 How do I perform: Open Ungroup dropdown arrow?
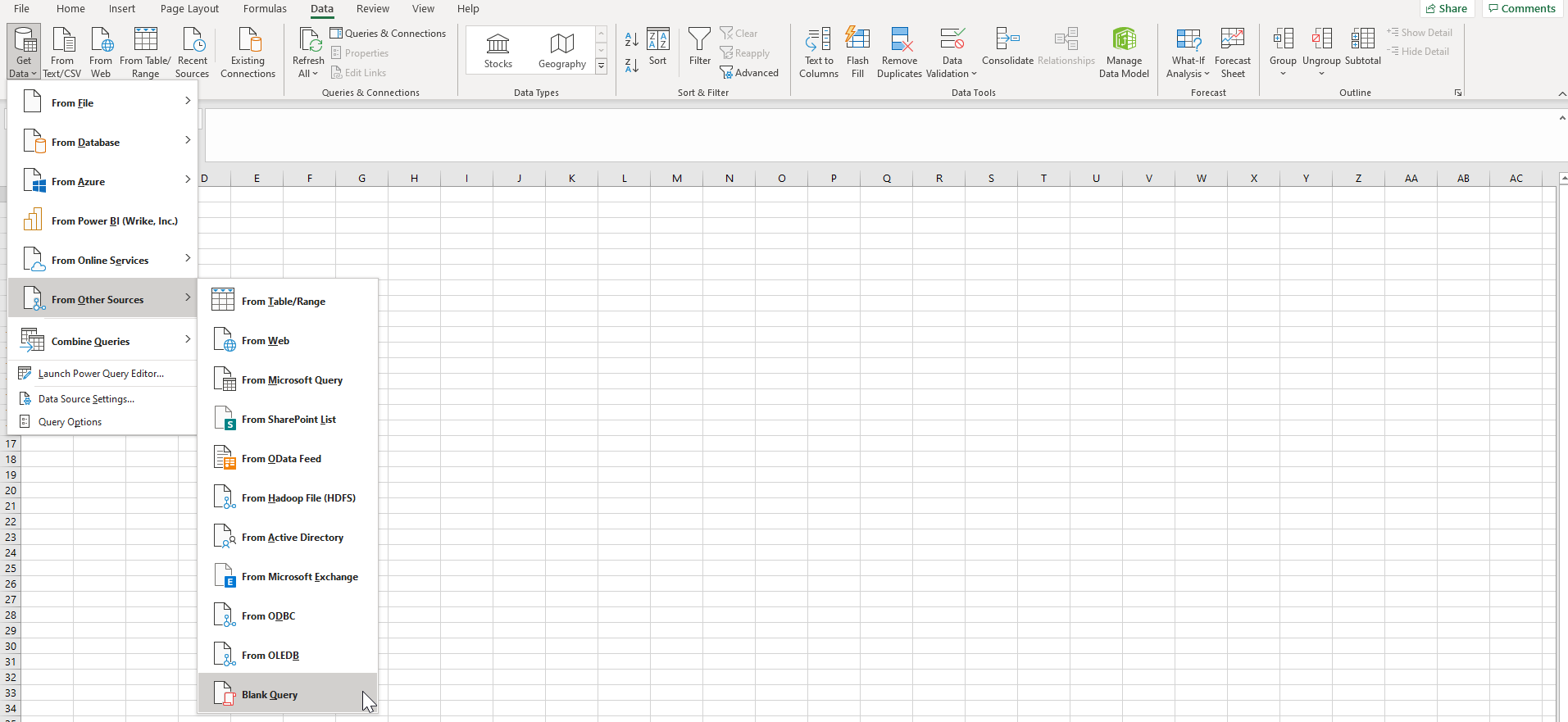(1321, 74)
